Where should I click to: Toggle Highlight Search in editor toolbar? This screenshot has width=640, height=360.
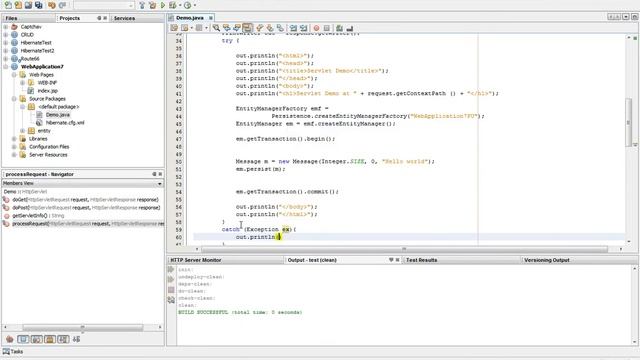click(x=247, y=28)
